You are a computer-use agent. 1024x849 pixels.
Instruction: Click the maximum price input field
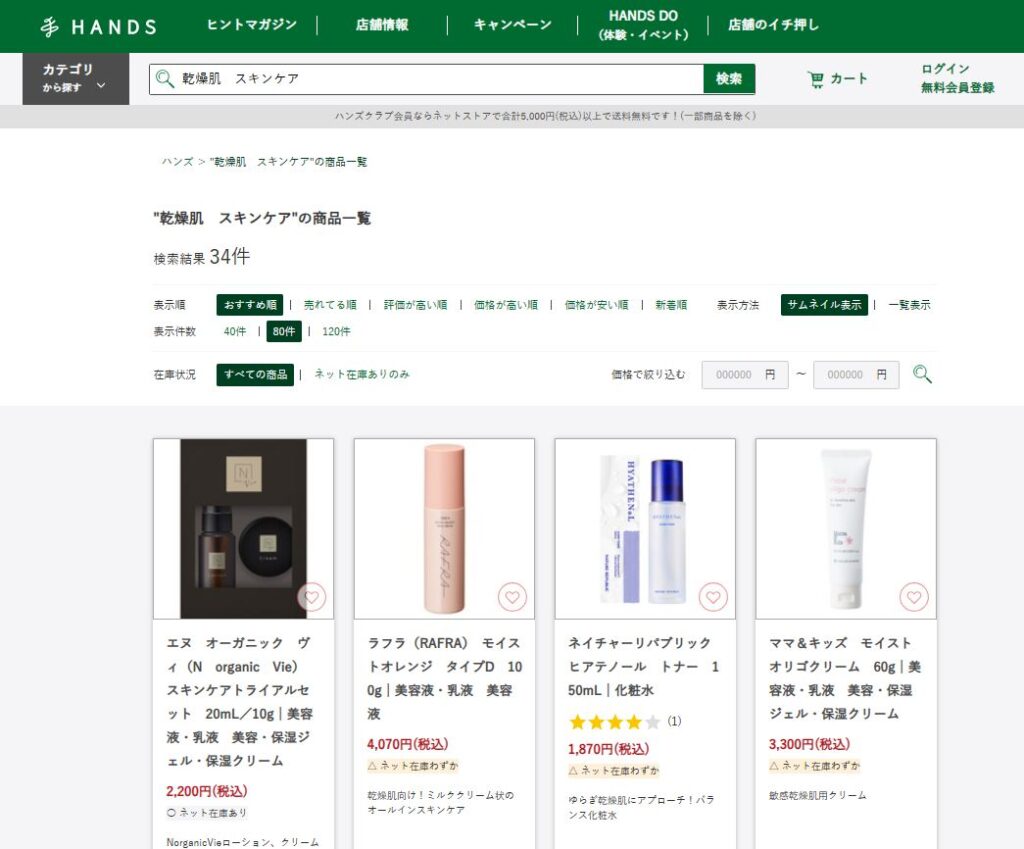[x=856, y=375]
